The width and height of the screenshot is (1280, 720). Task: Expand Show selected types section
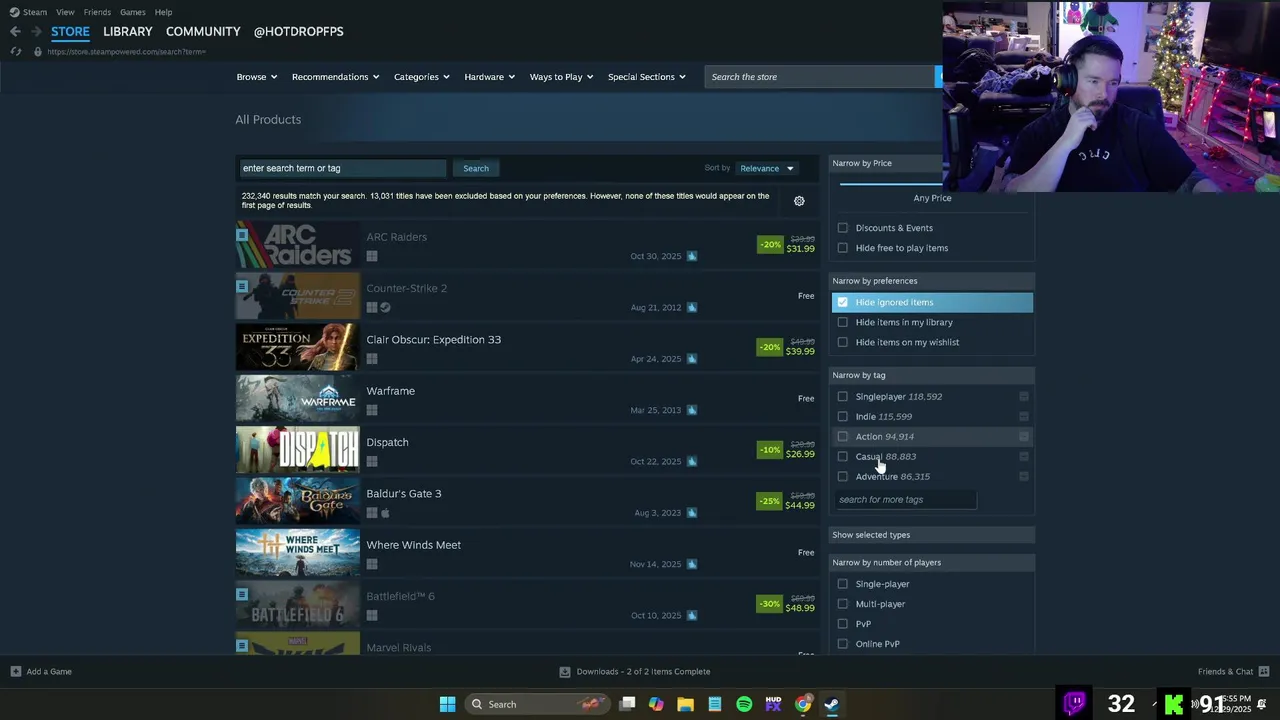click(931, 535)
